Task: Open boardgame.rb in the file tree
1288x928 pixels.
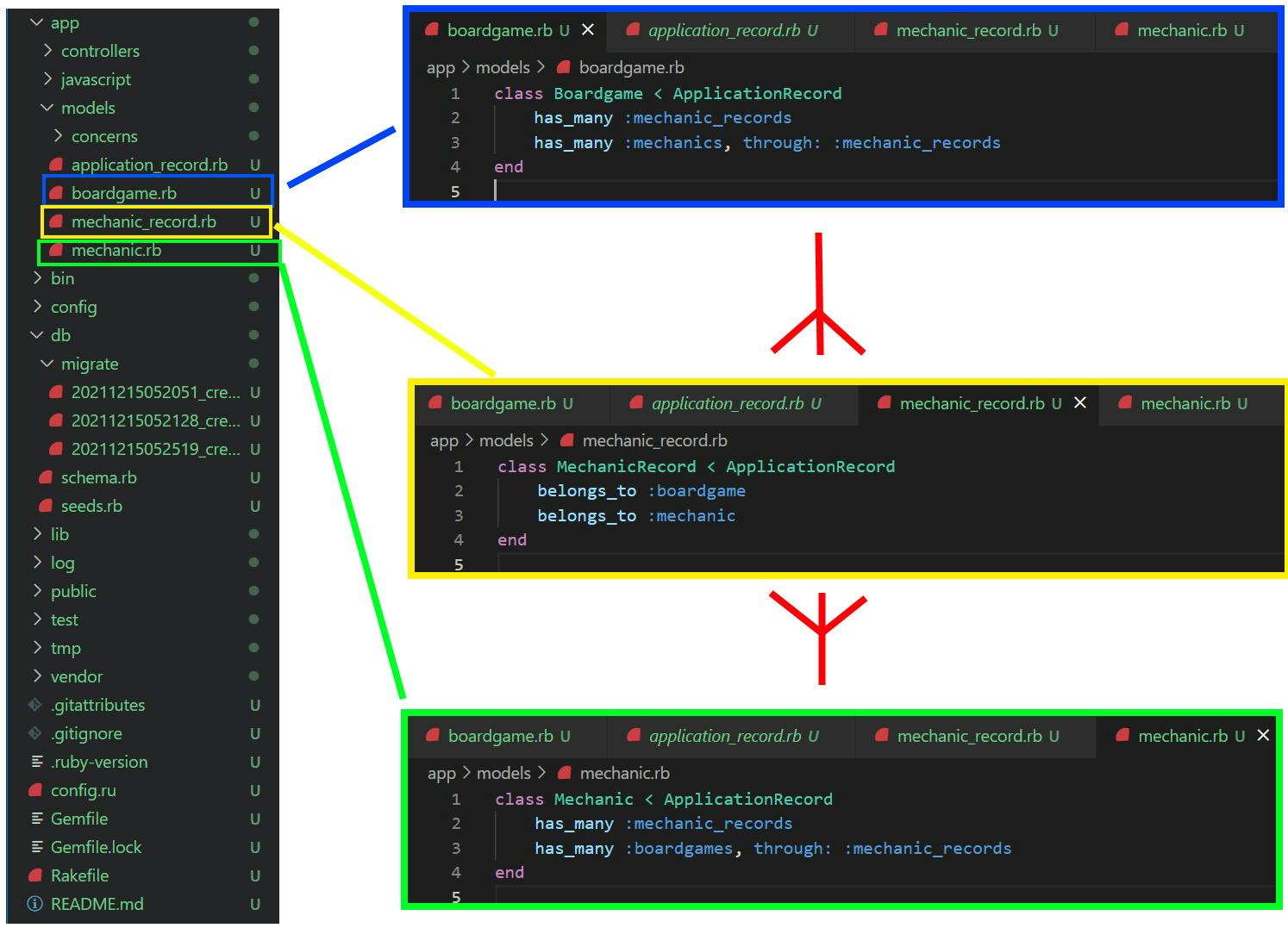Action: pos(124,193)
